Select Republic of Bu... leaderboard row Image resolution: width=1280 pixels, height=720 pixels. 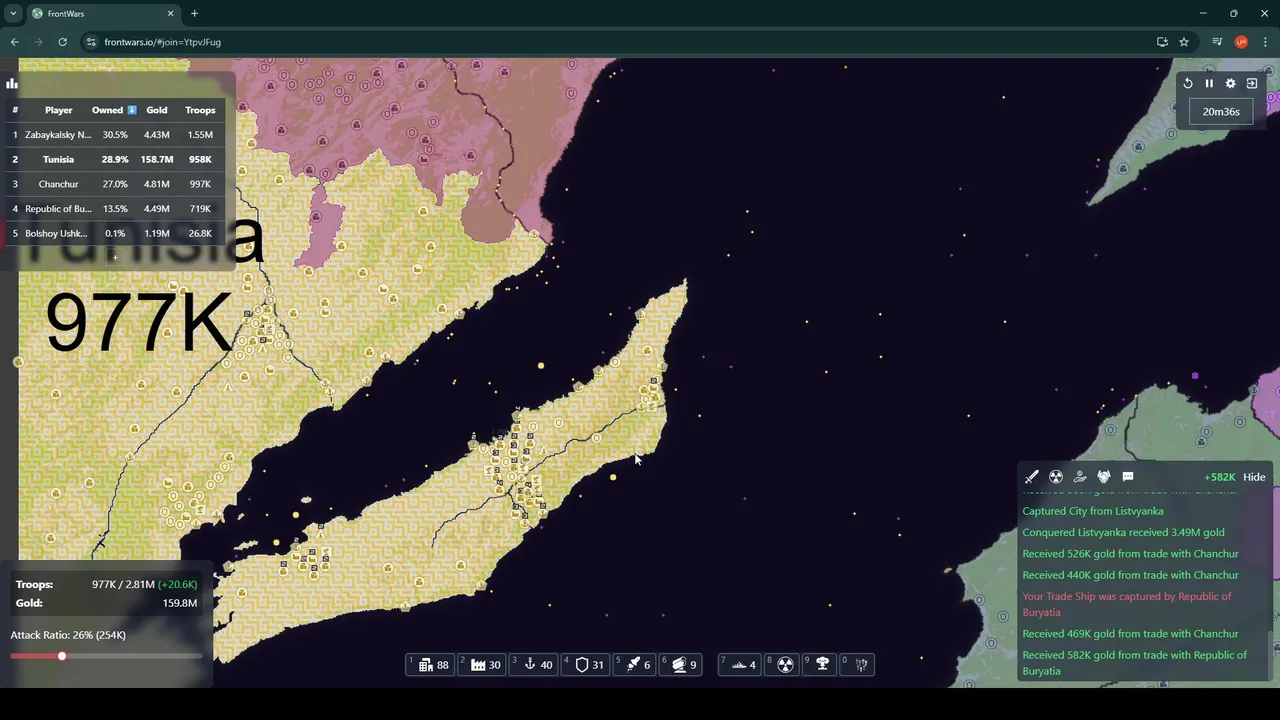point(113,209)
